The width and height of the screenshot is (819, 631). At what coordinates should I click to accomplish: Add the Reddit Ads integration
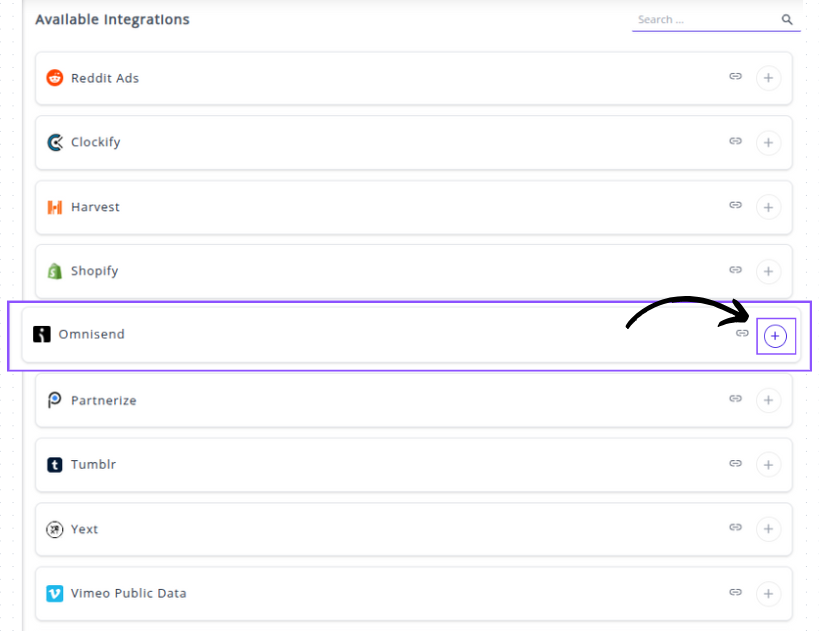pos(768,78)
